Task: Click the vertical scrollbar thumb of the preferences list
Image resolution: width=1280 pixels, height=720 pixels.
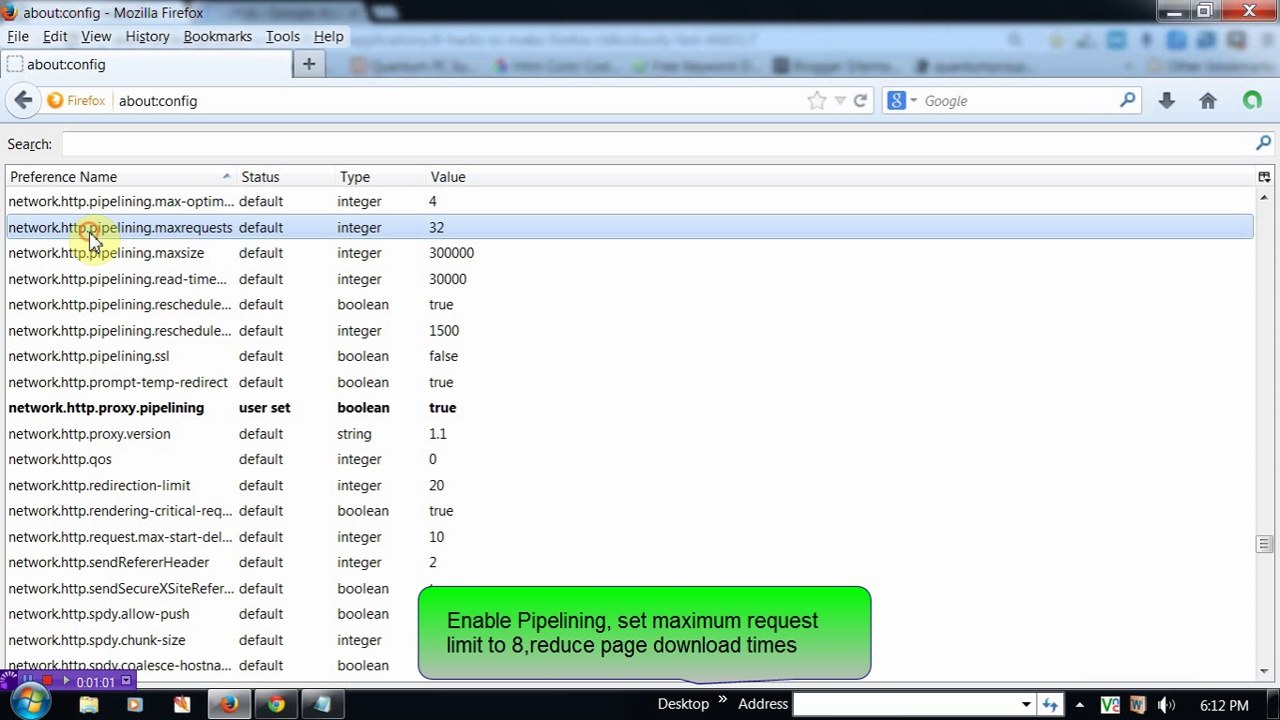Action: tap(1264, 544)
